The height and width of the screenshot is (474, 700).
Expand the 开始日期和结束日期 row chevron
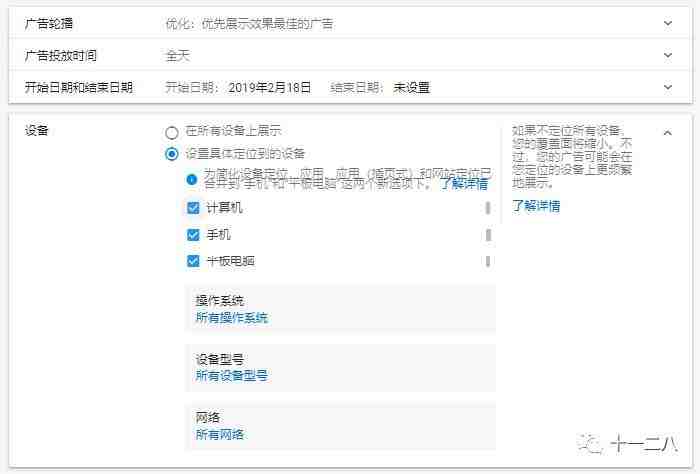[668, 87]
